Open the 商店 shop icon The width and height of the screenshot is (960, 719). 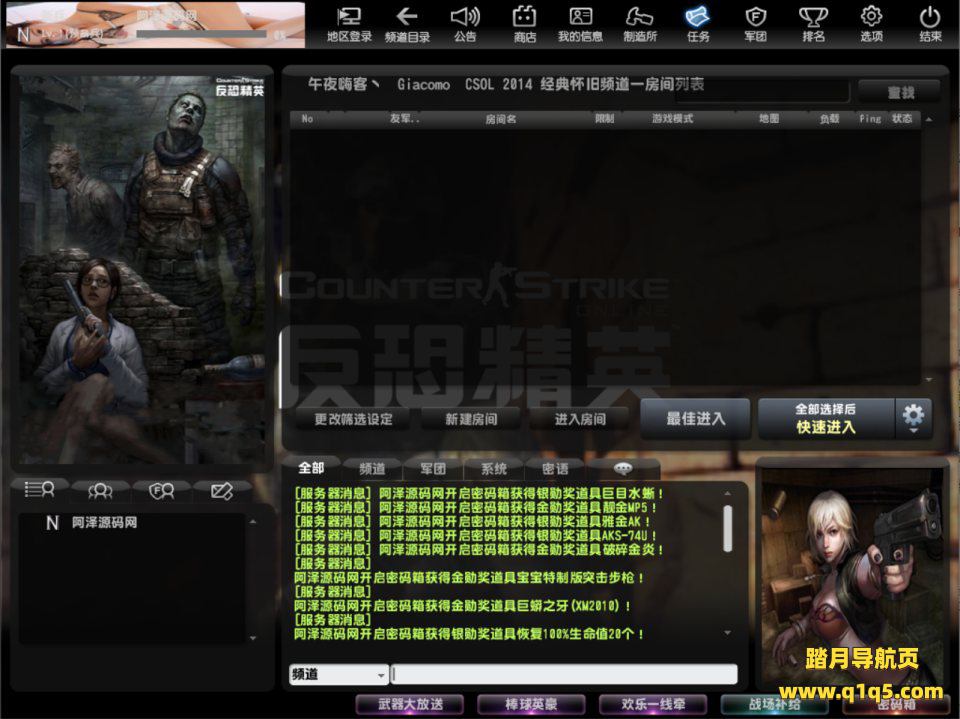coord(524,24)
